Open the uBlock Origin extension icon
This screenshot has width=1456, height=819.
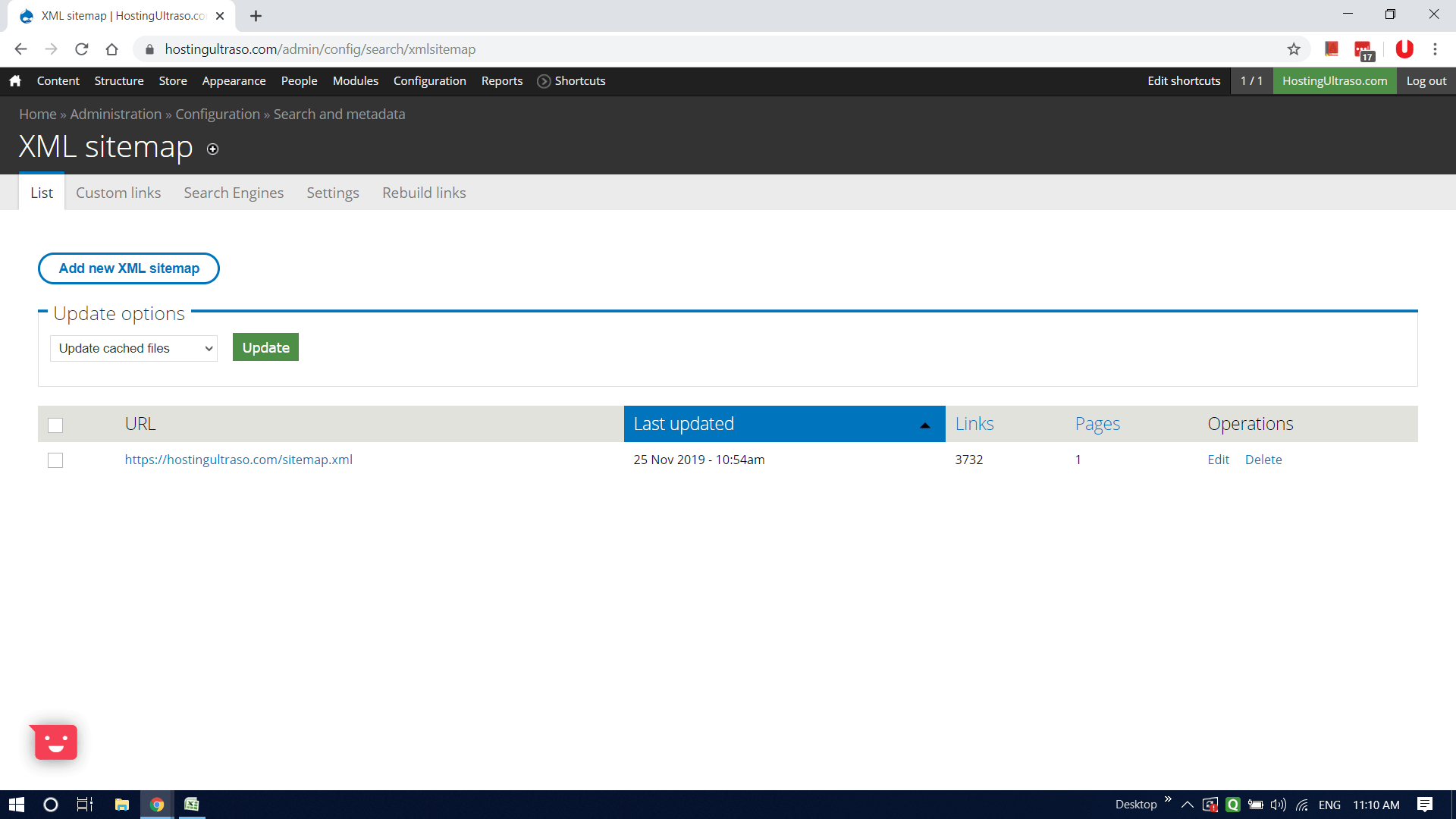coord(1404,49)
